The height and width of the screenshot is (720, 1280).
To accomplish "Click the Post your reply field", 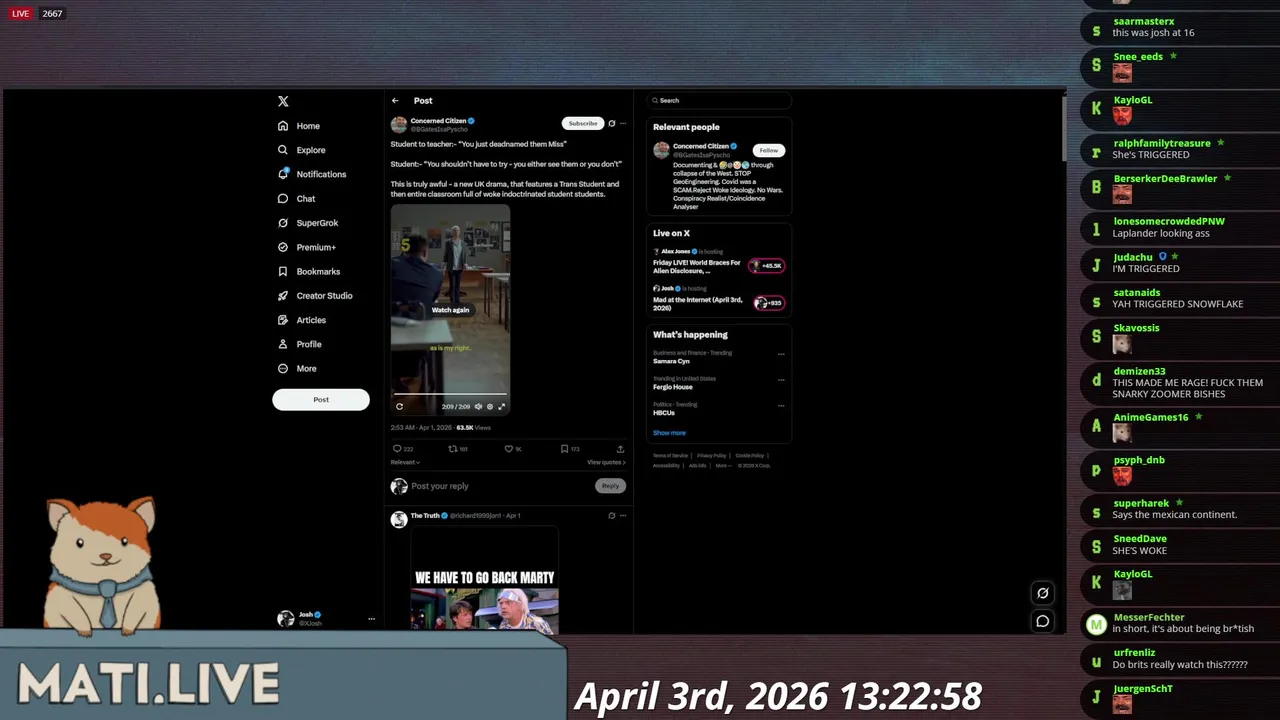I will (x=500, y=486).
